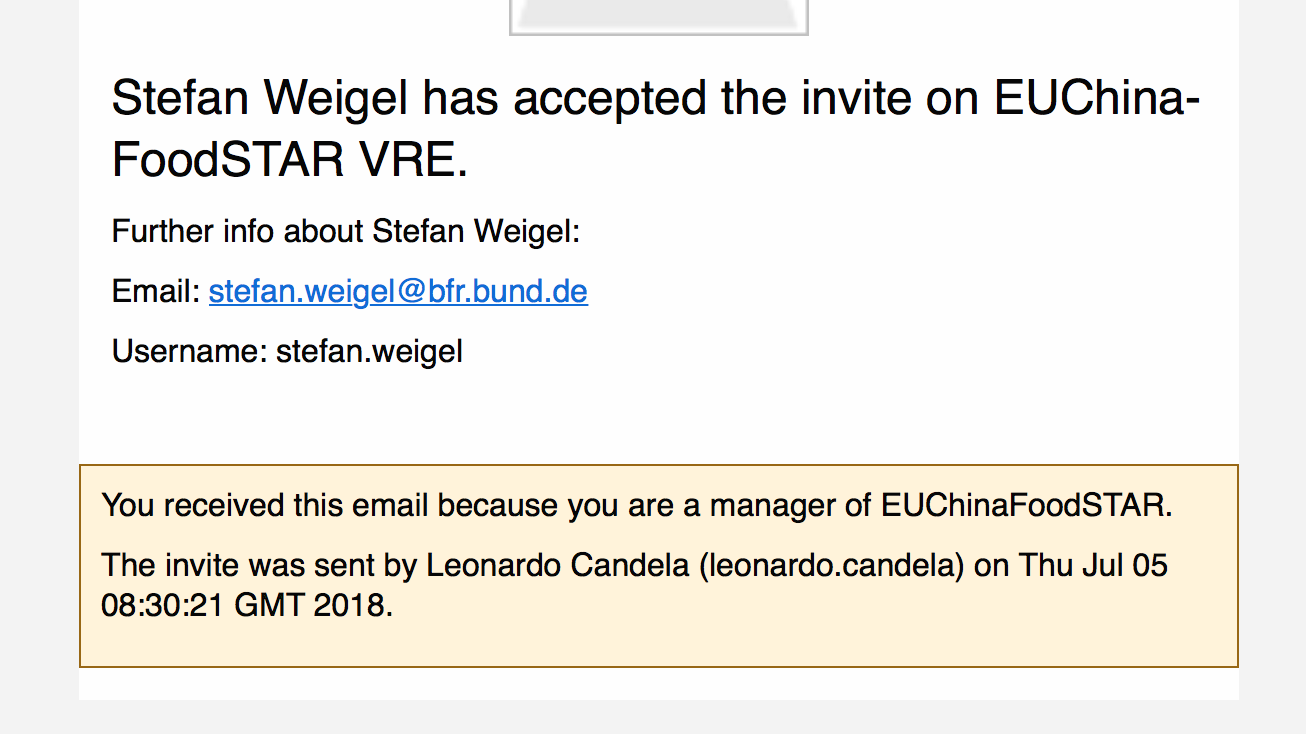Click the "Further info about" text
1306x734 pixels.
pyautogui.click(x=238, y=232)
